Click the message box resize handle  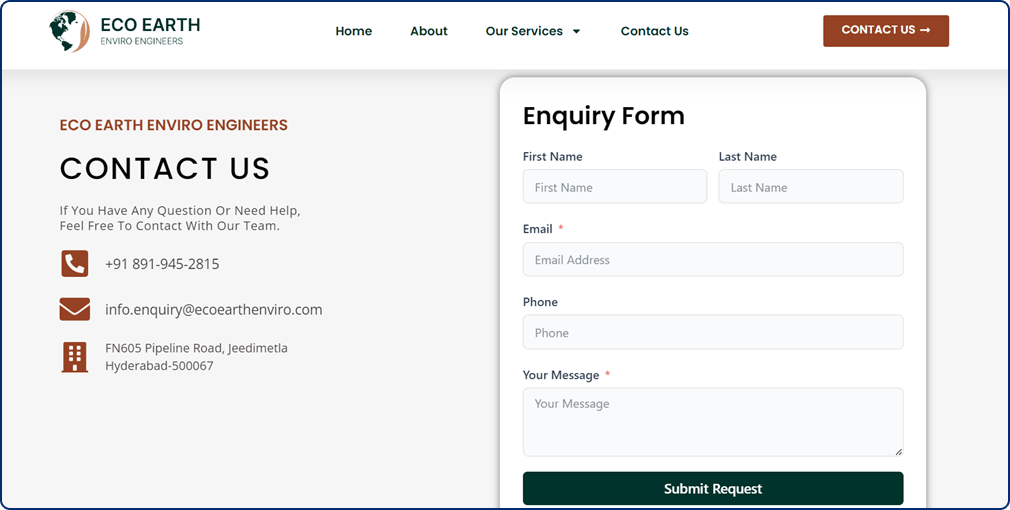[x=898, y=451]
